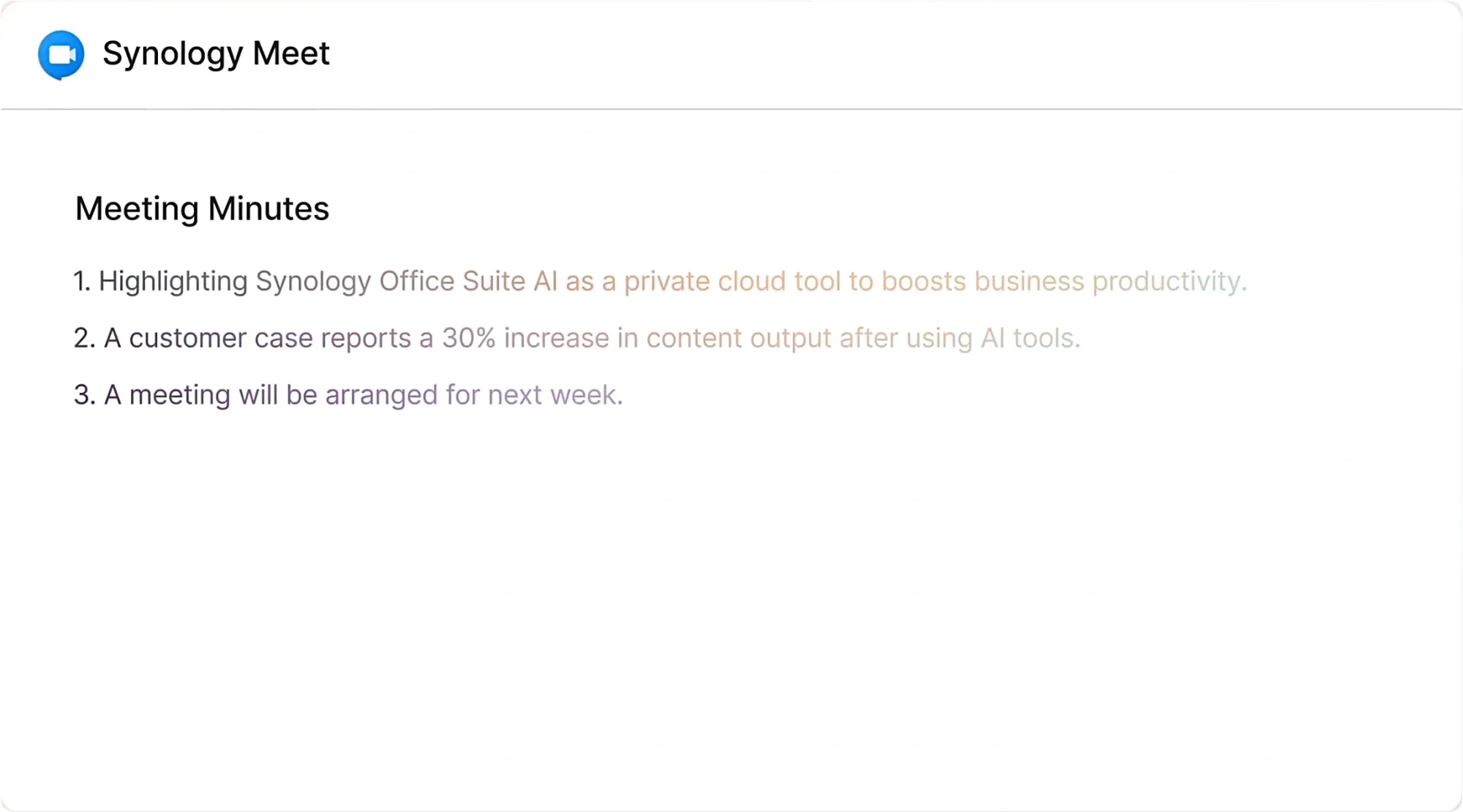1463x812 pixels.
Task: Click the number '3.' list marker
Action: [84, 395]
